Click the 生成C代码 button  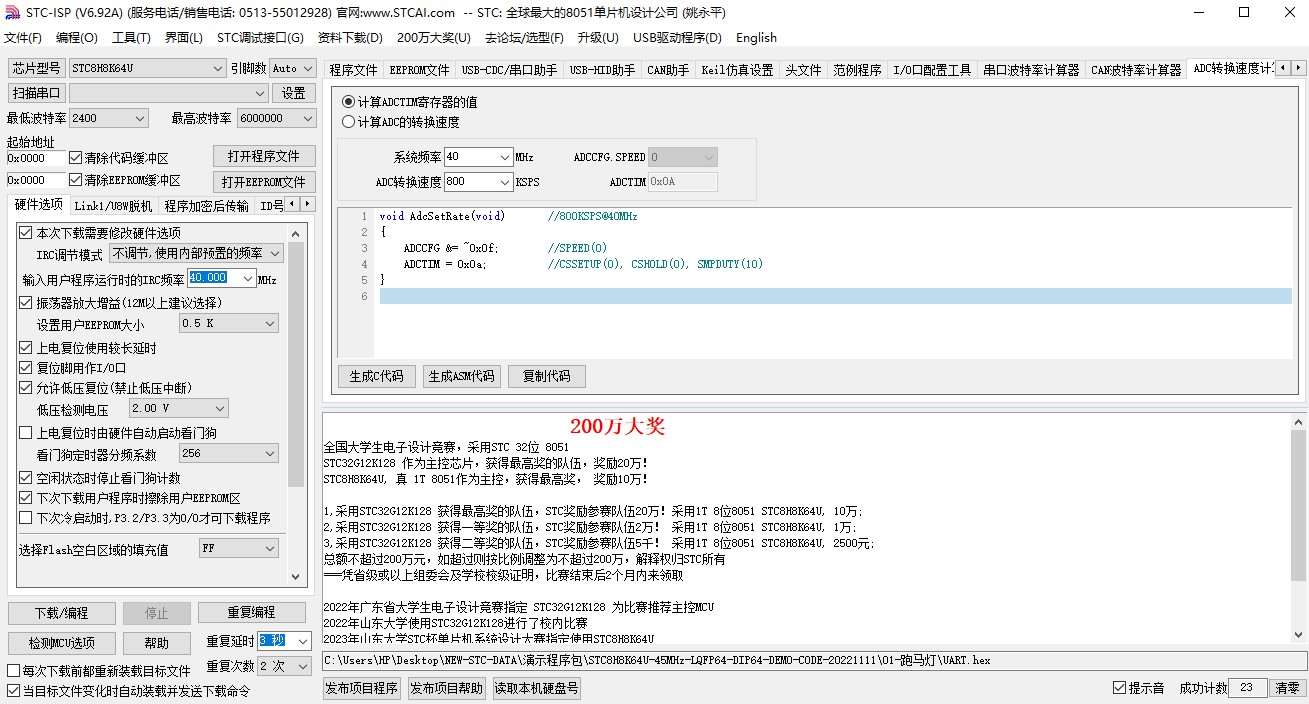[x=377, y=376]
